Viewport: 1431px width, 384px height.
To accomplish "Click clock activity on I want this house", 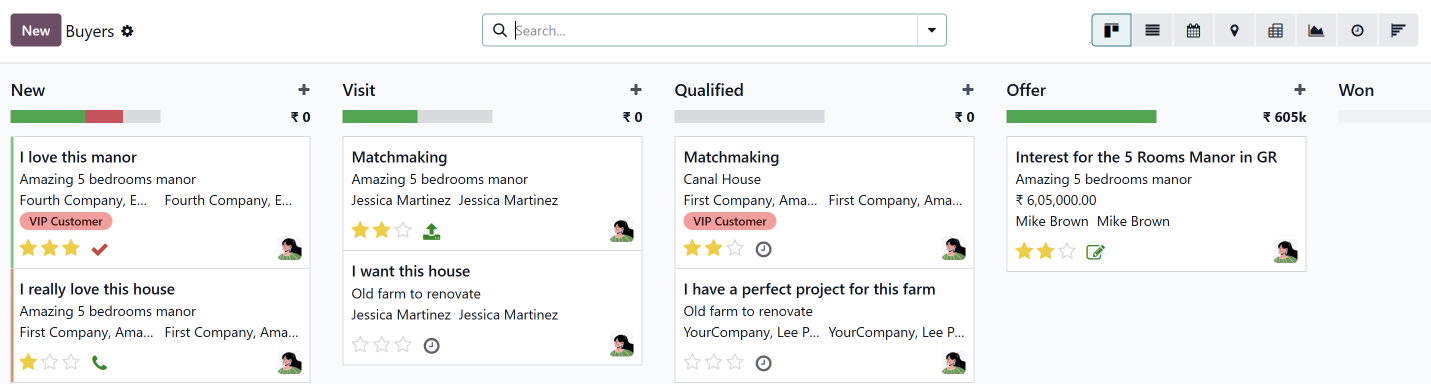I will (x=432, y=345).
